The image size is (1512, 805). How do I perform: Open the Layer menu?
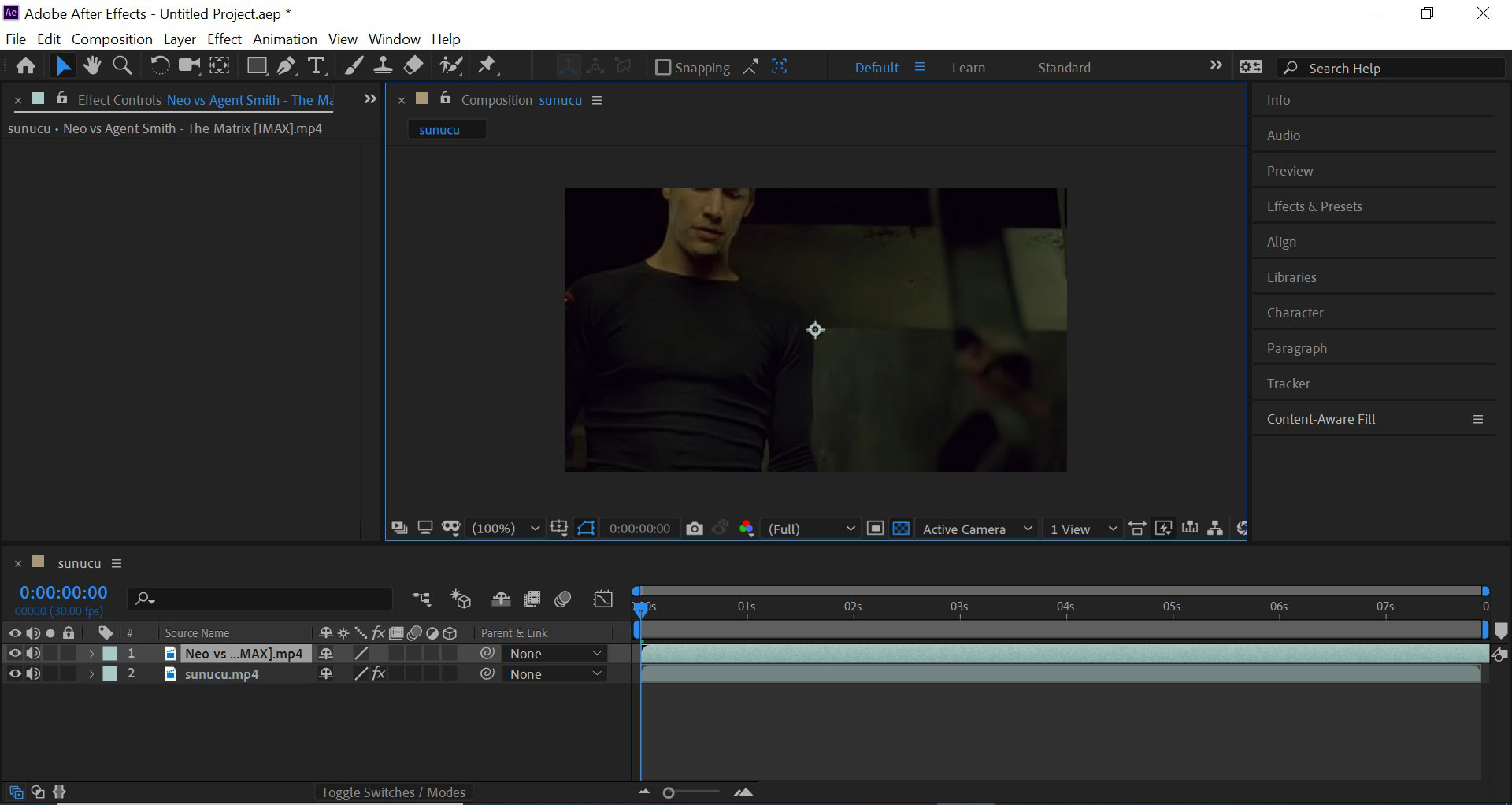pyautogui.click(x=180, y=39)
